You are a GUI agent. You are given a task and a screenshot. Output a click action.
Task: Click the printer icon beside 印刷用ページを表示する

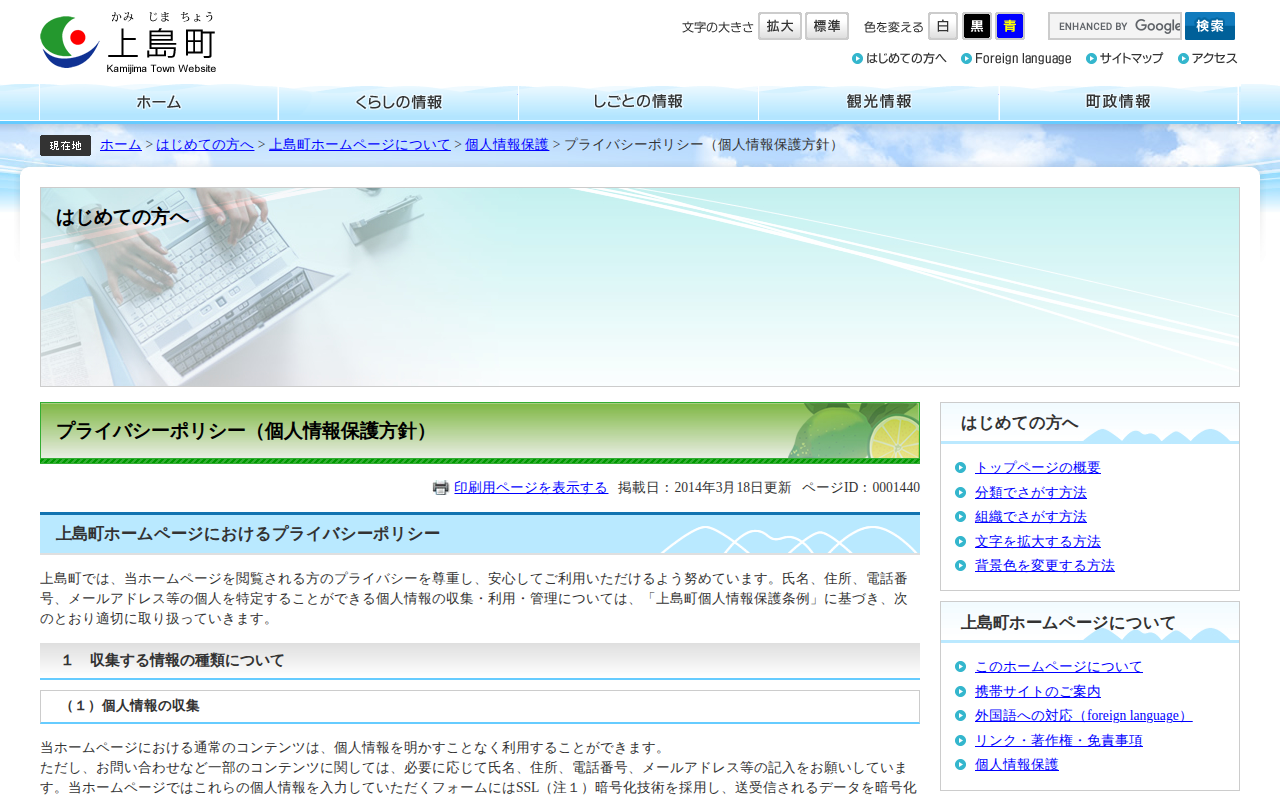click(441, 488)
